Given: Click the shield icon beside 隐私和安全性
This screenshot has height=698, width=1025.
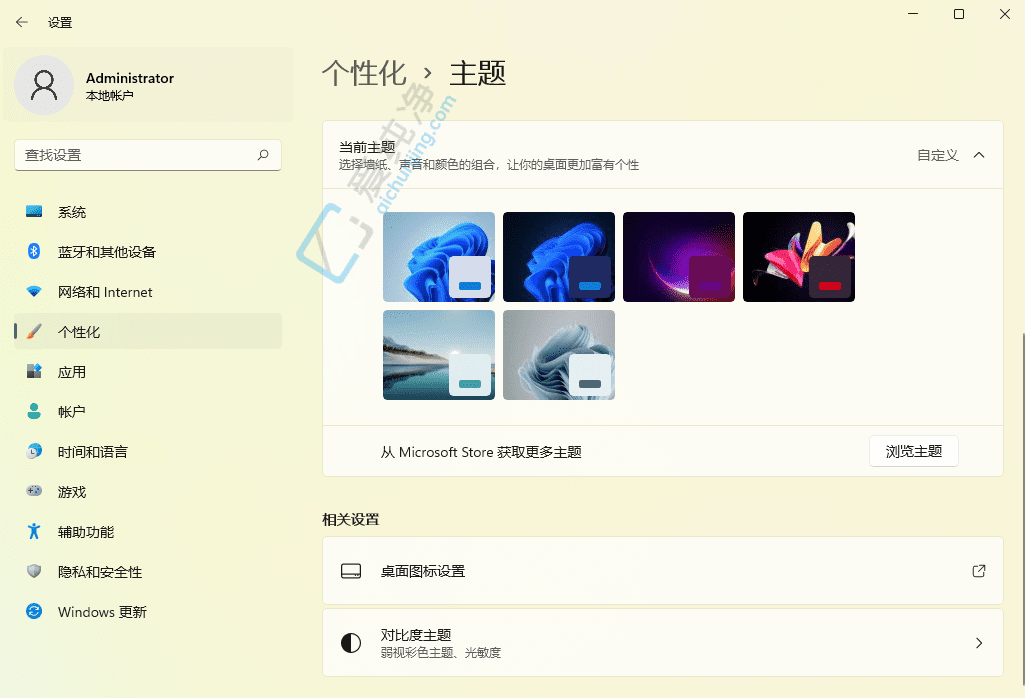Looking at the screenshot, I should [x=34, y=571].
